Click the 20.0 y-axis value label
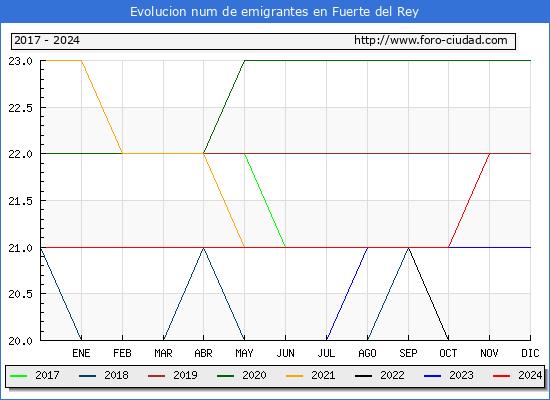 (20, 341)
